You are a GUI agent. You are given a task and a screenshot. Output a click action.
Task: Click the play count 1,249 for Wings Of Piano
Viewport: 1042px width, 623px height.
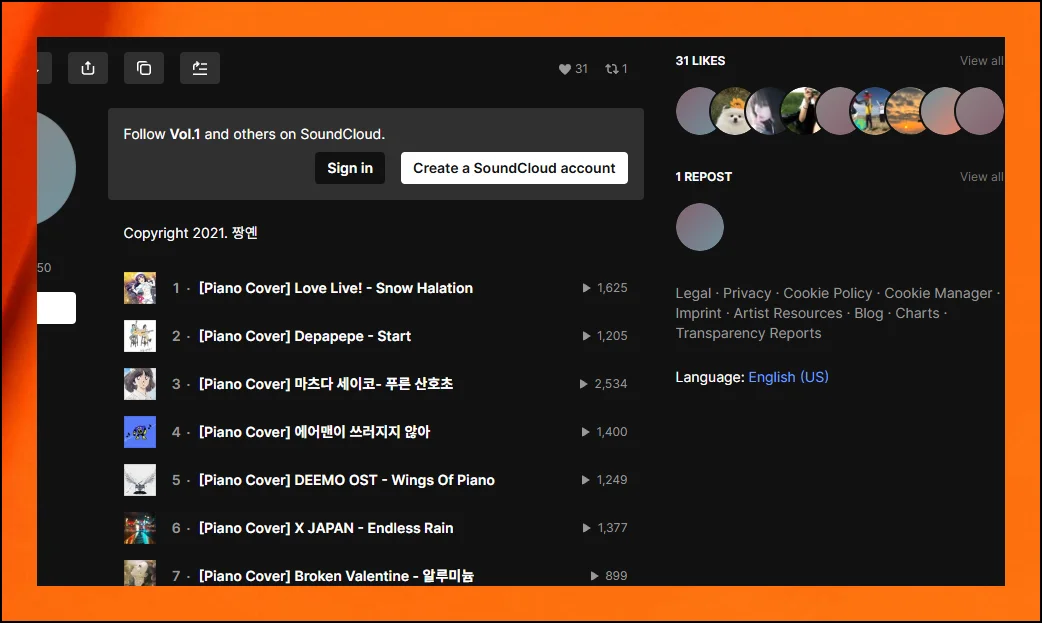[x=605, y=479]
